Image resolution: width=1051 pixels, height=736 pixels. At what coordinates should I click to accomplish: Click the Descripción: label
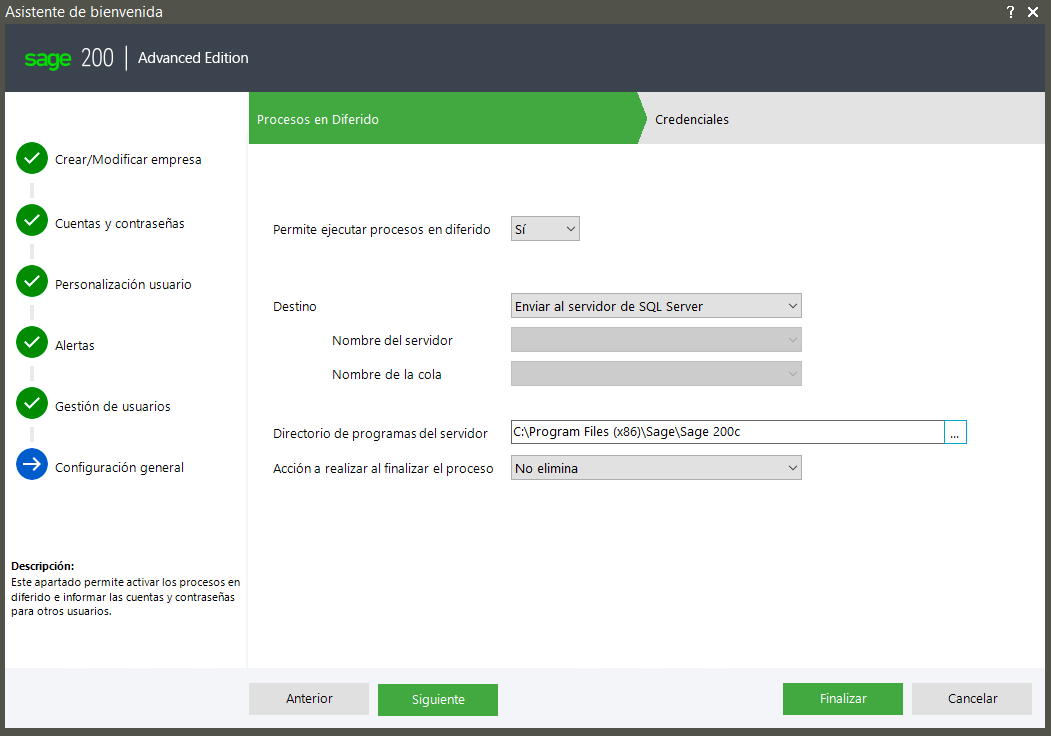[x=42, y=566]
